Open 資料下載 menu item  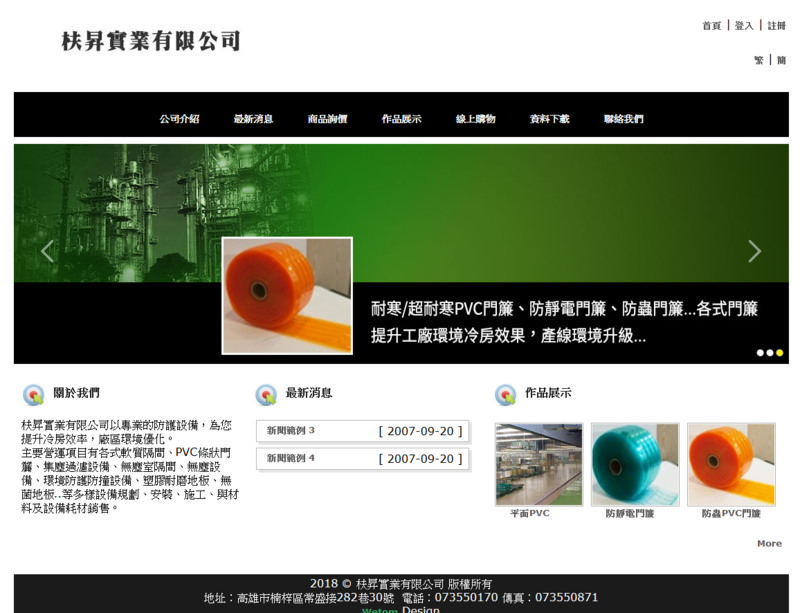tap(549, 119)
